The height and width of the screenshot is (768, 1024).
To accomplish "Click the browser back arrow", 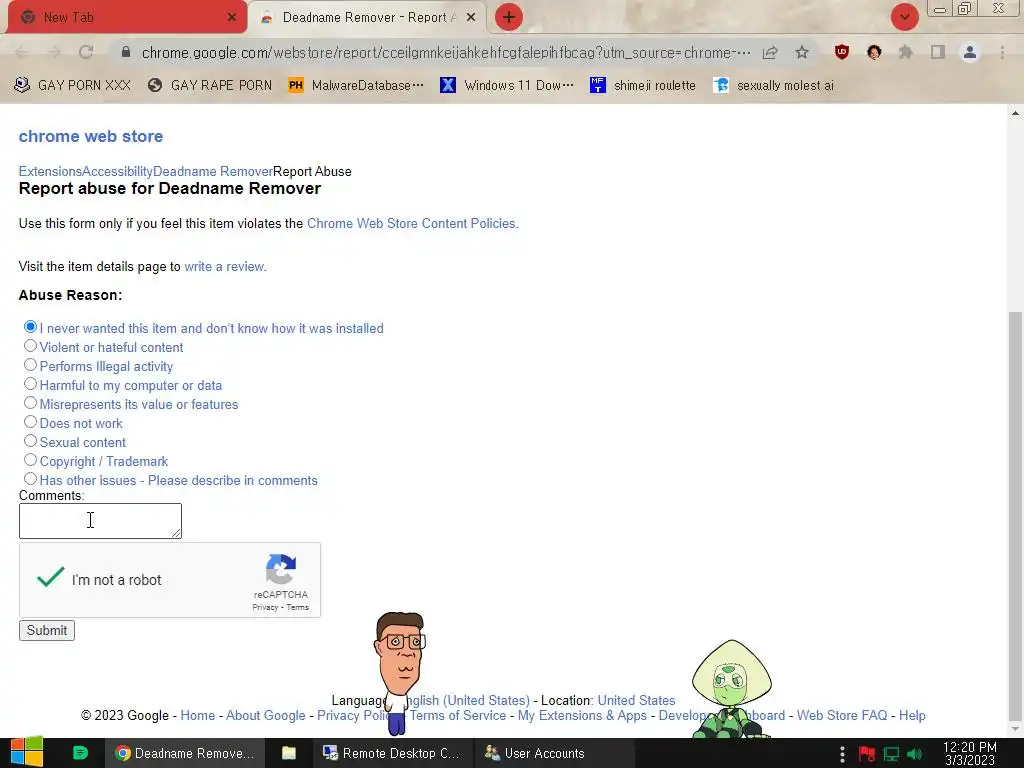I will [x=22, y=52].
